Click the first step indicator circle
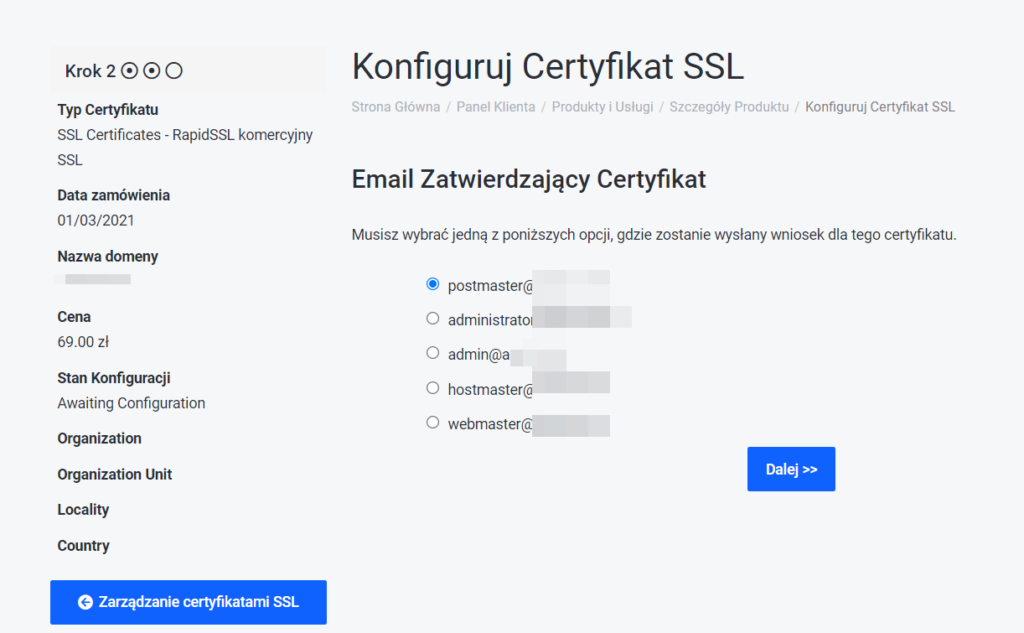This screenshot has height=633, width=1024. point(129,71)
